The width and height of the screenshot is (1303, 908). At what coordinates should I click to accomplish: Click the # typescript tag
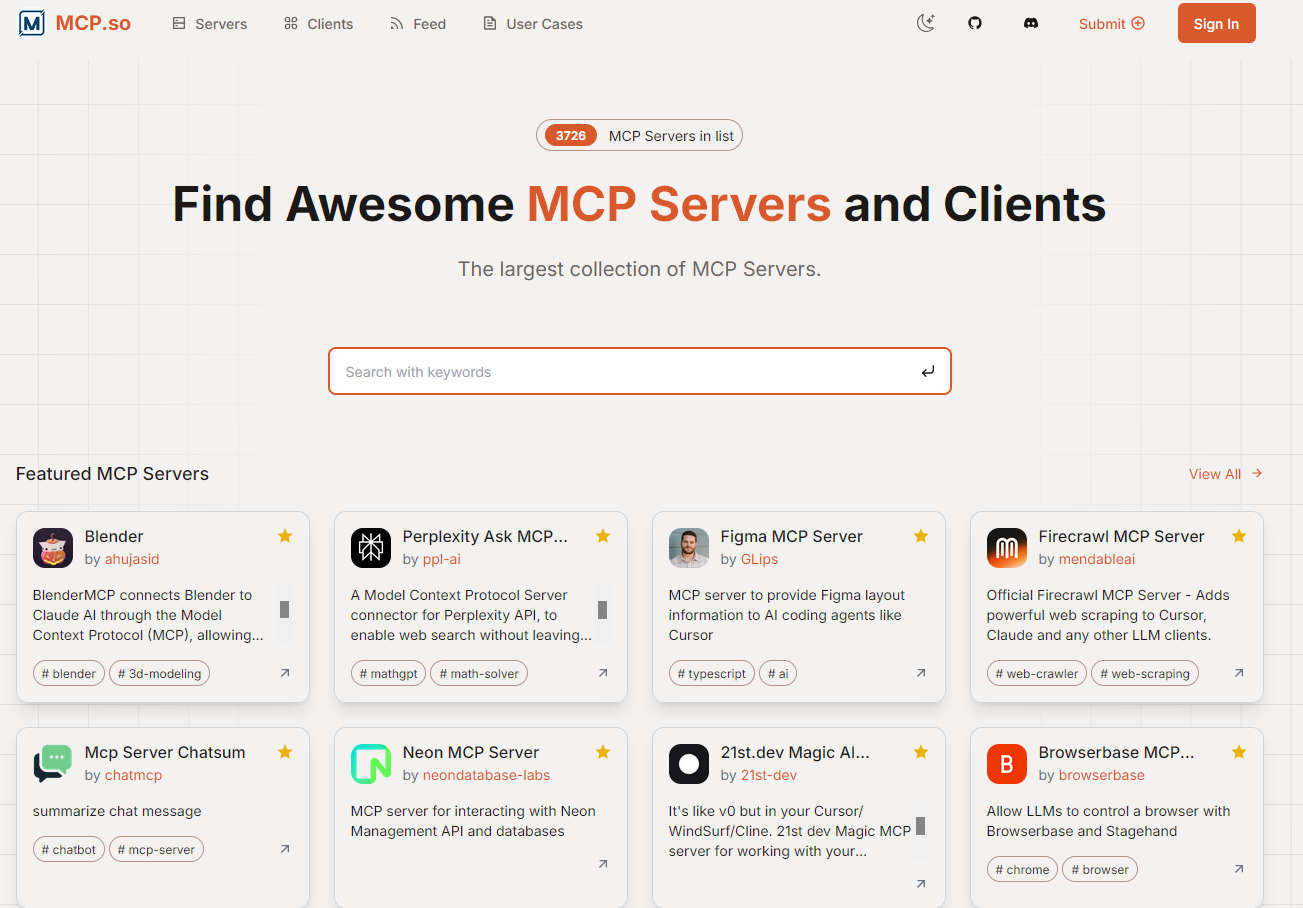712,673
